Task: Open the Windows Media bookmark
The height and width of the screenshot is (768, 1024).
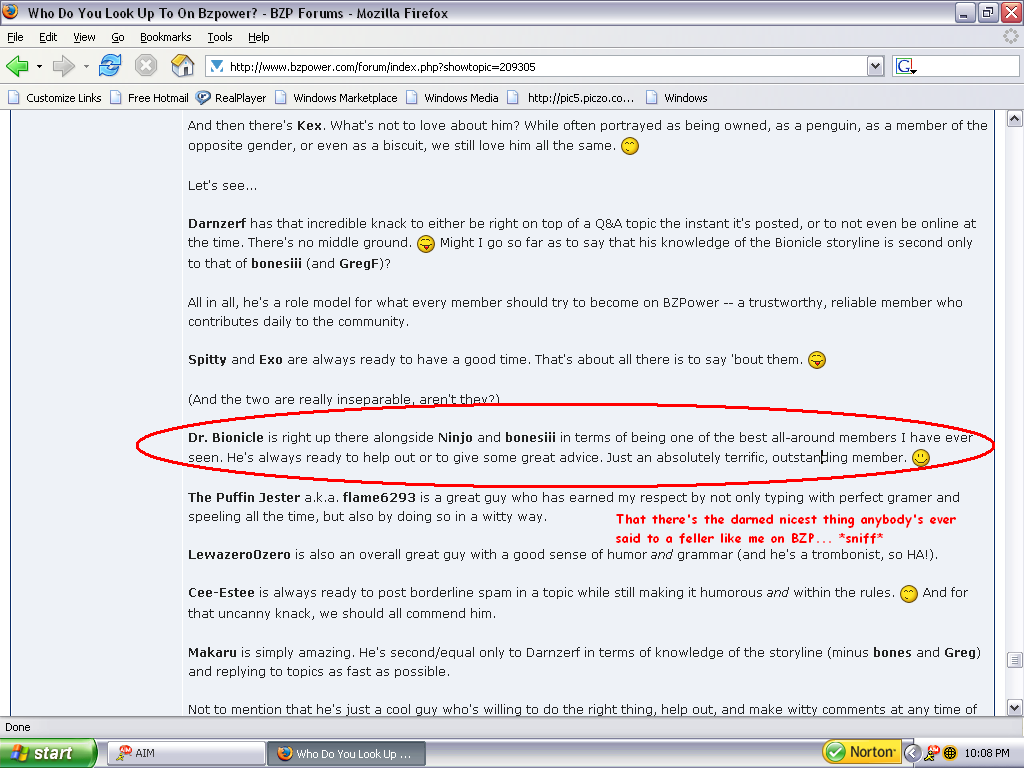Action: click(453, 98)
